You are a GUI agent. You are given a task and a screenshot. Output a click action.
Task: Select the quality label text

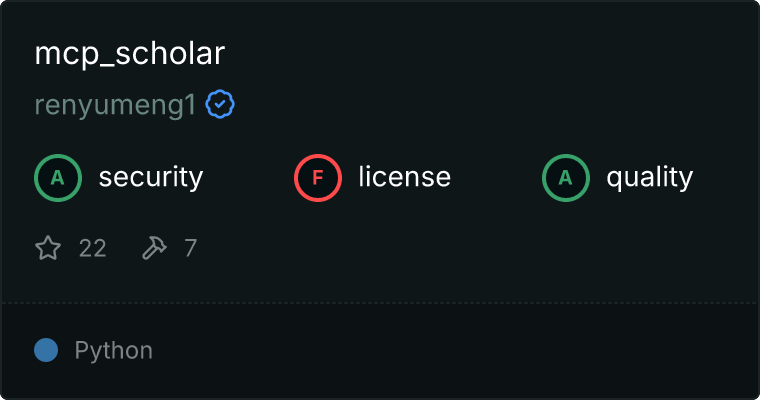pos(649,177)
